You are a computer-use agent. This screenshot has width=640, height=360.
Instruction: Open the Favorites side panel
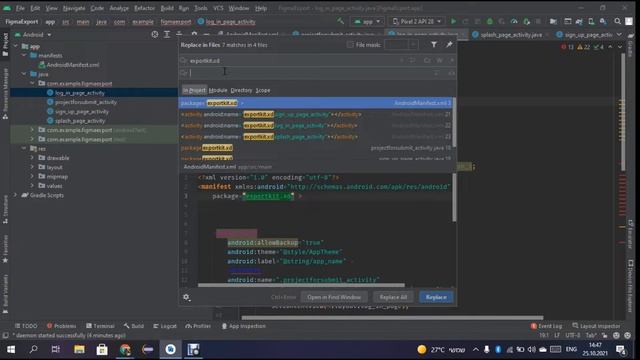point(5,249)
